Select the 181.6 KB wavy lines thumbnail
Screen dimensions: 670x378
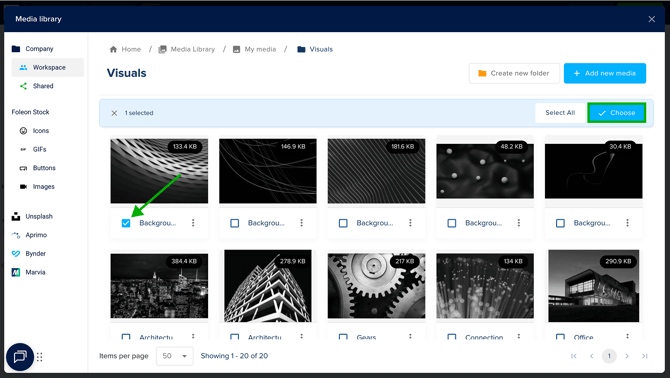pyautogui.click(x=376, y=171)
